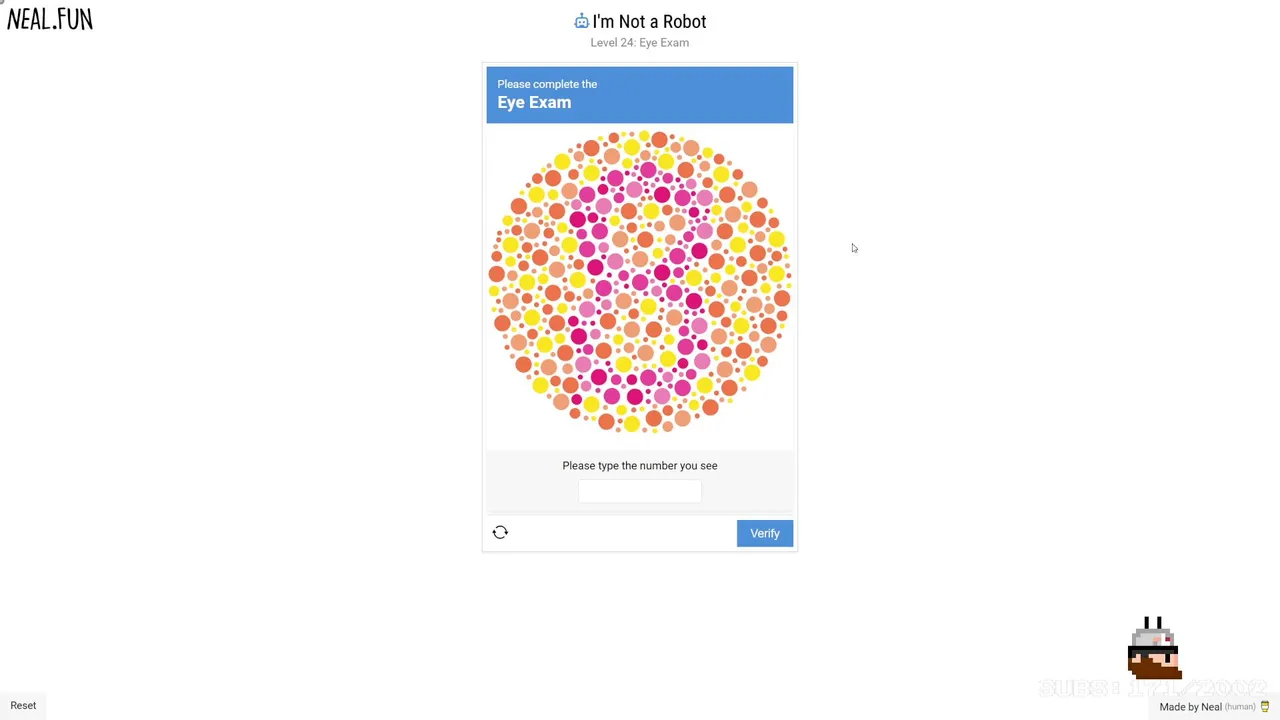This screenshot has height=720, width=1280.
Task: Click "Please type the number you see" label
Action: click(x=640, y=465)
